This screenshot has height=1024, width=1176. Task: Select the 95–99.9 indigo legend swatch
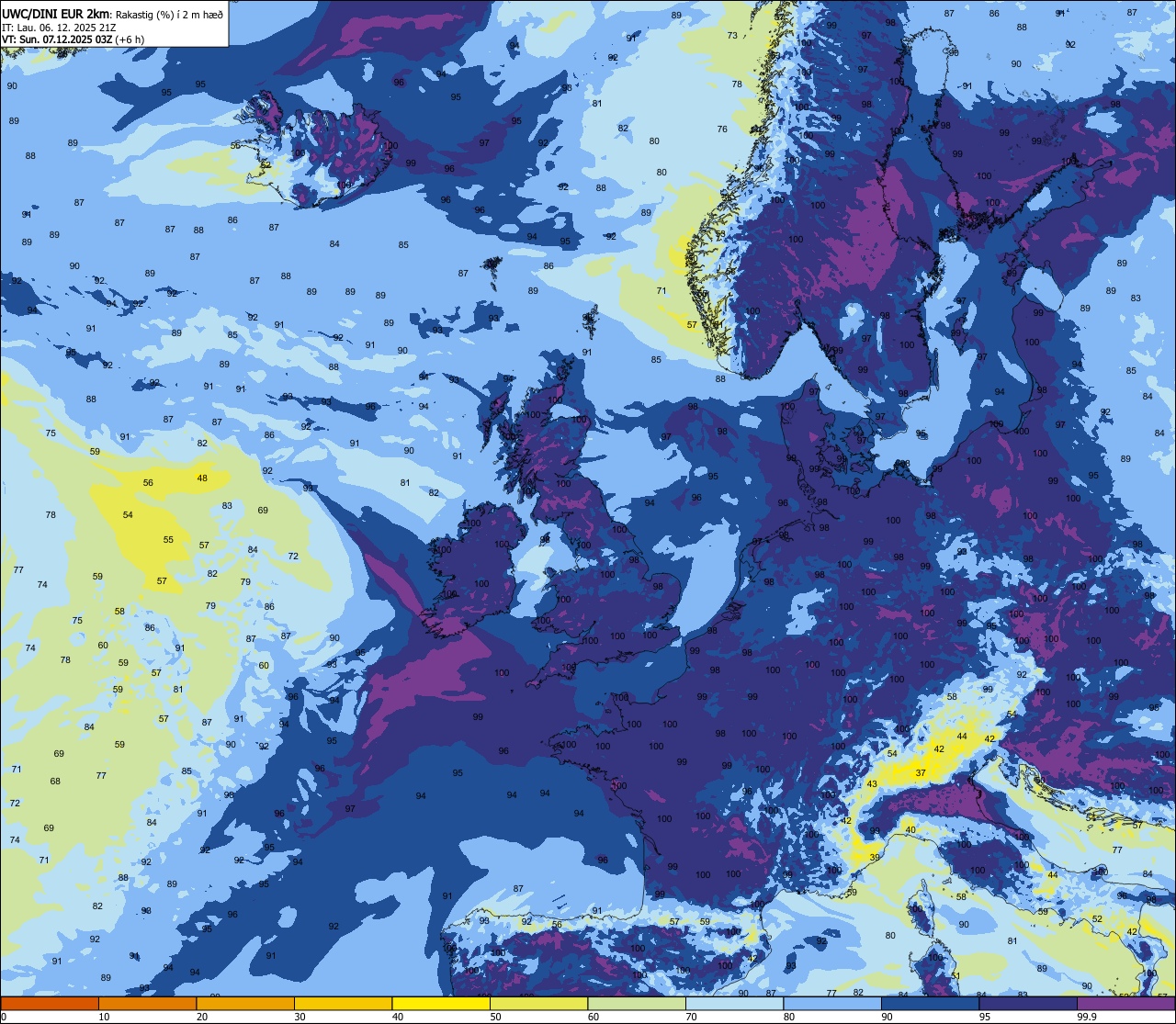point(1028,1003)
